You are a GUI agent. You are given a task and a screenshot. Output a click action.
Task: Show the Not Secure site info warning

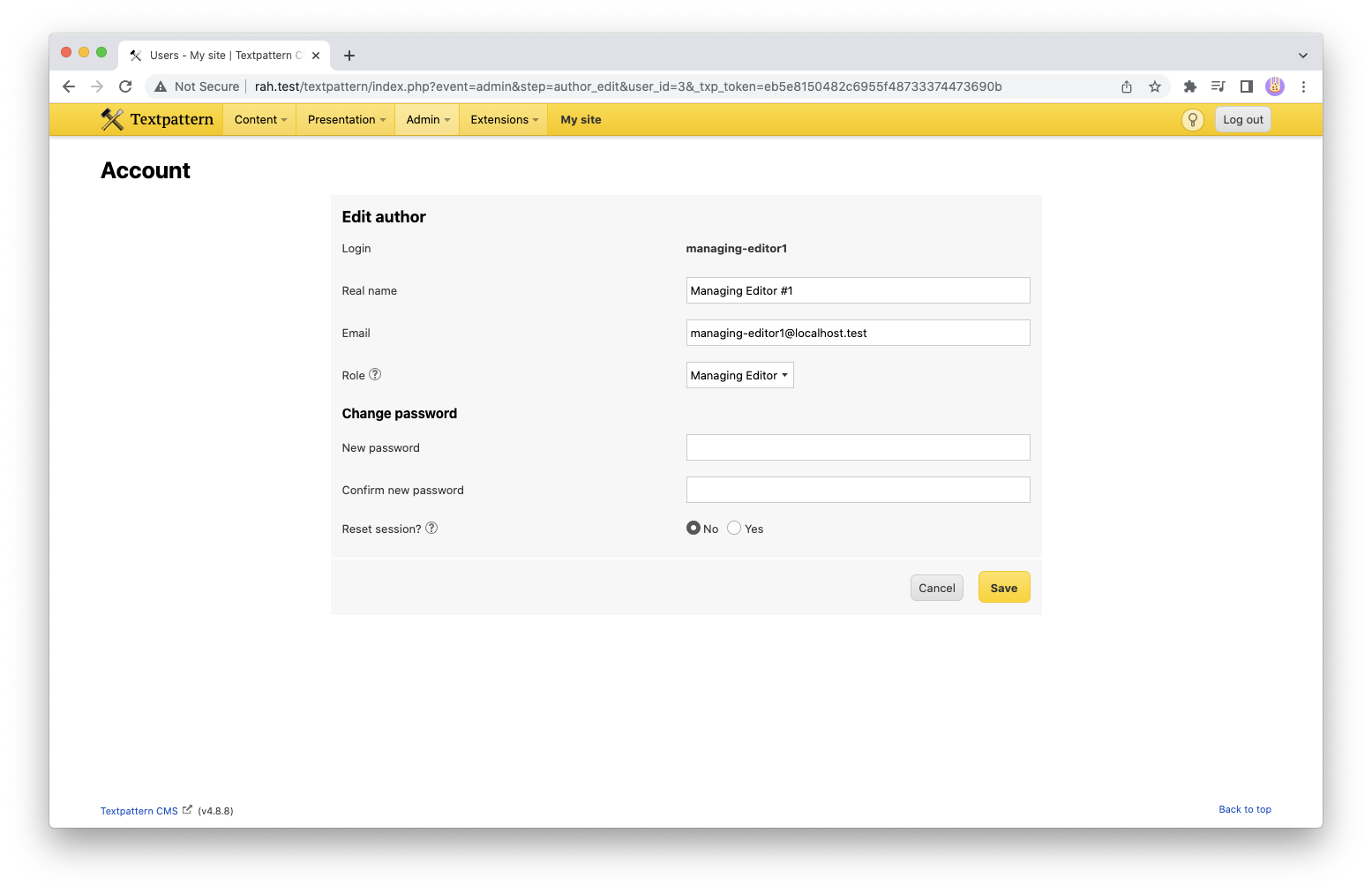(x=197, y=86)
